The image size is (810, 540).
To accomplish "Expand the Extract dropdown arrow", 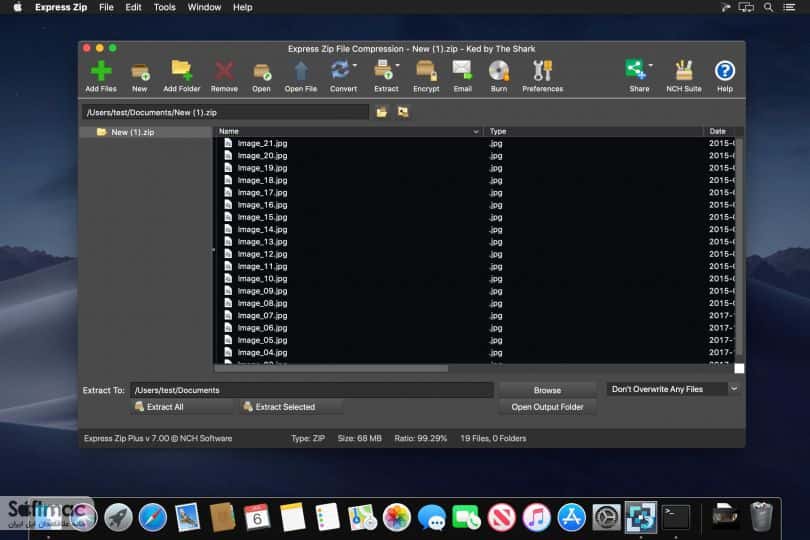I will point(398,66).
